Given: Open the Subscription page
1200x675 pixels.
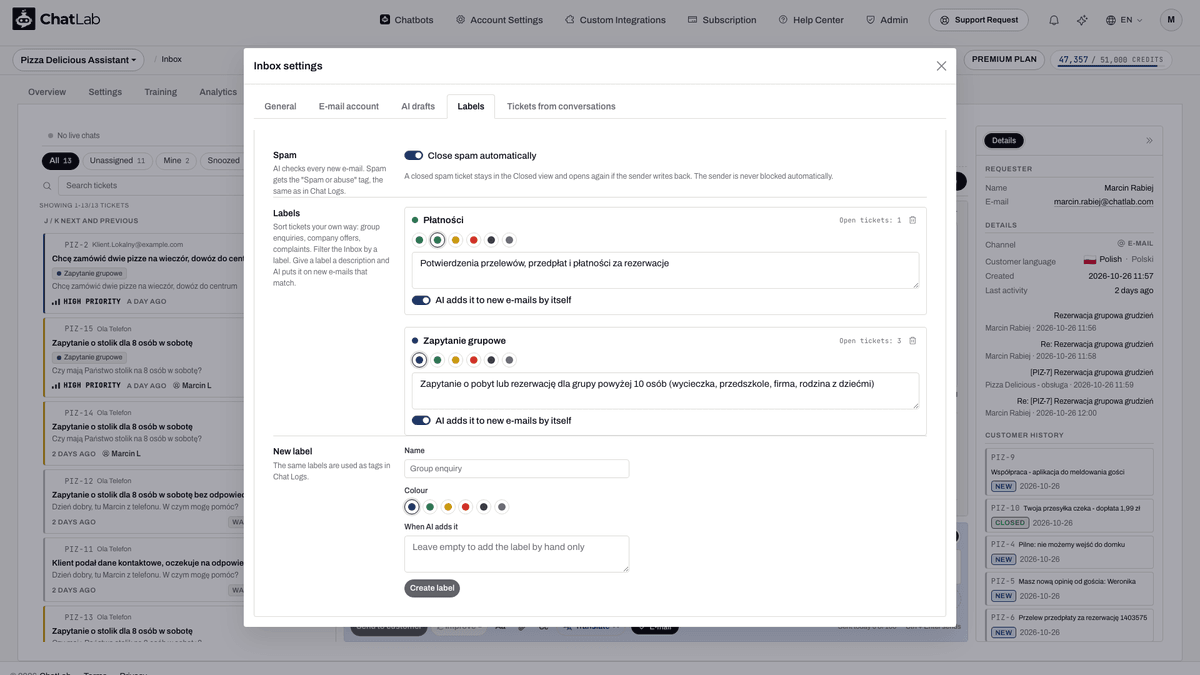Looking at the screenshot, I should click(722, 20).
